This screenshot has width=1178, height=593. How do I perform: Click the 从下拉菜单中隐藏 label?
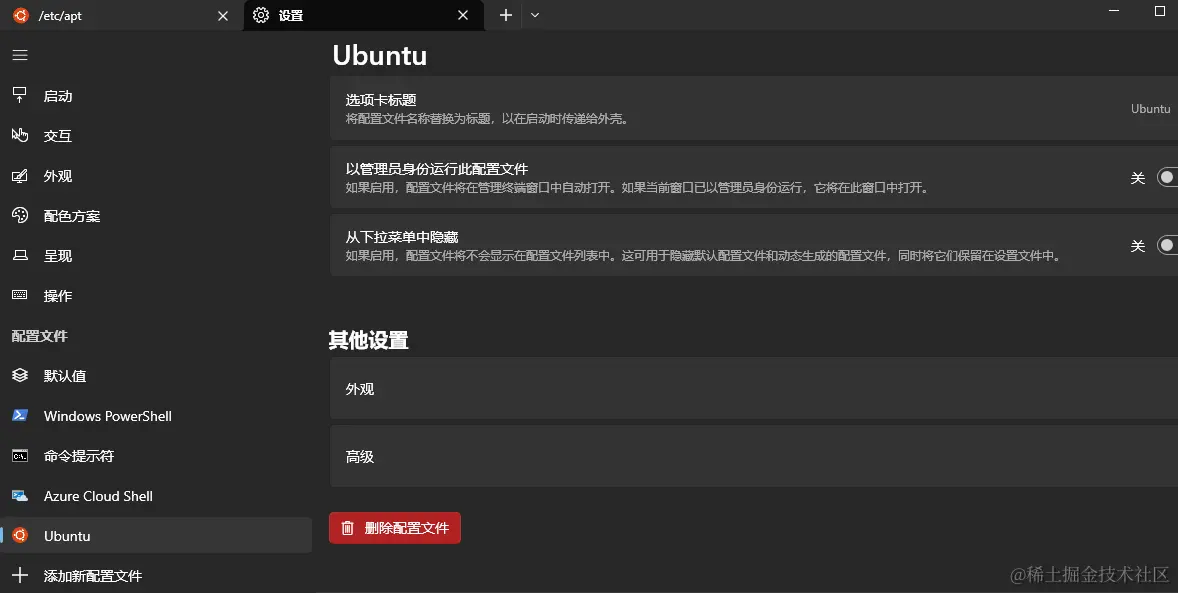[402, 237]
